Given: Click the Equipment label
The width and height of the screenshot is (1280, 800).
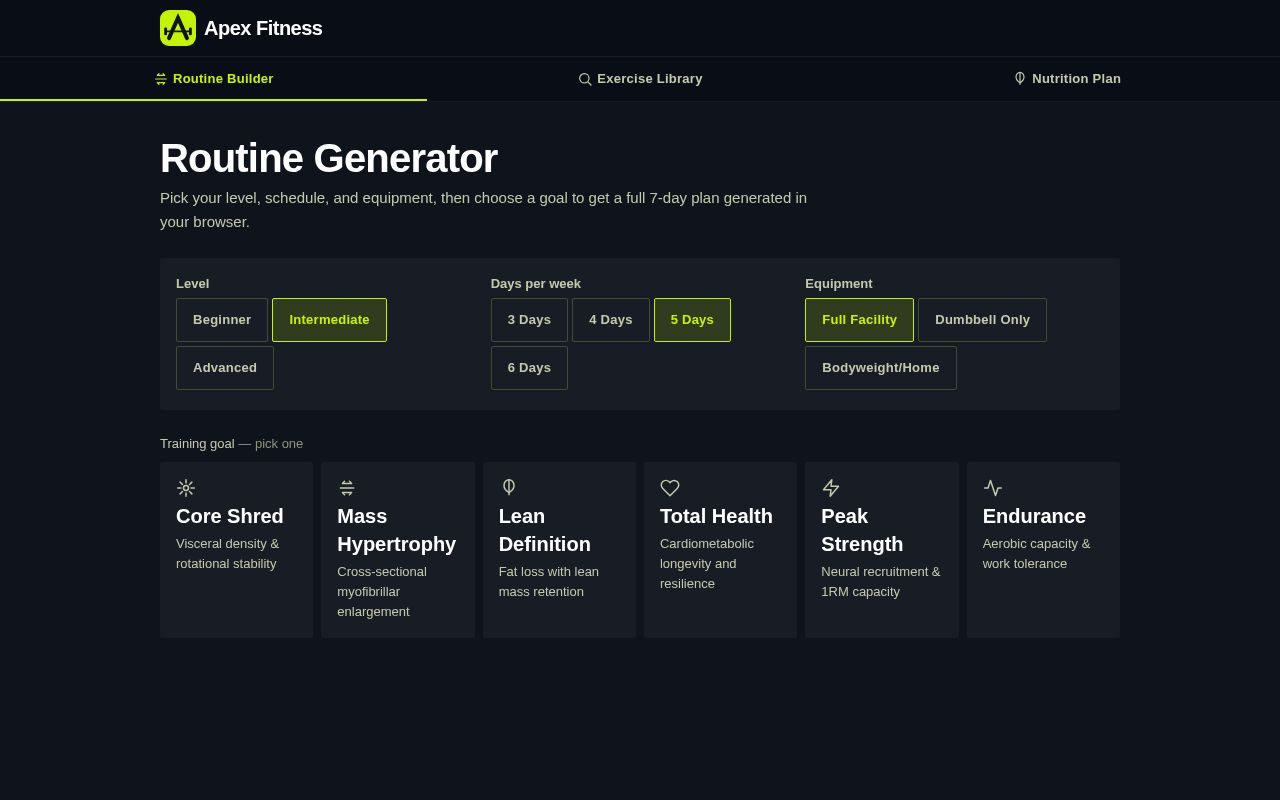Looking at the screenshot, I should [839, 283].
